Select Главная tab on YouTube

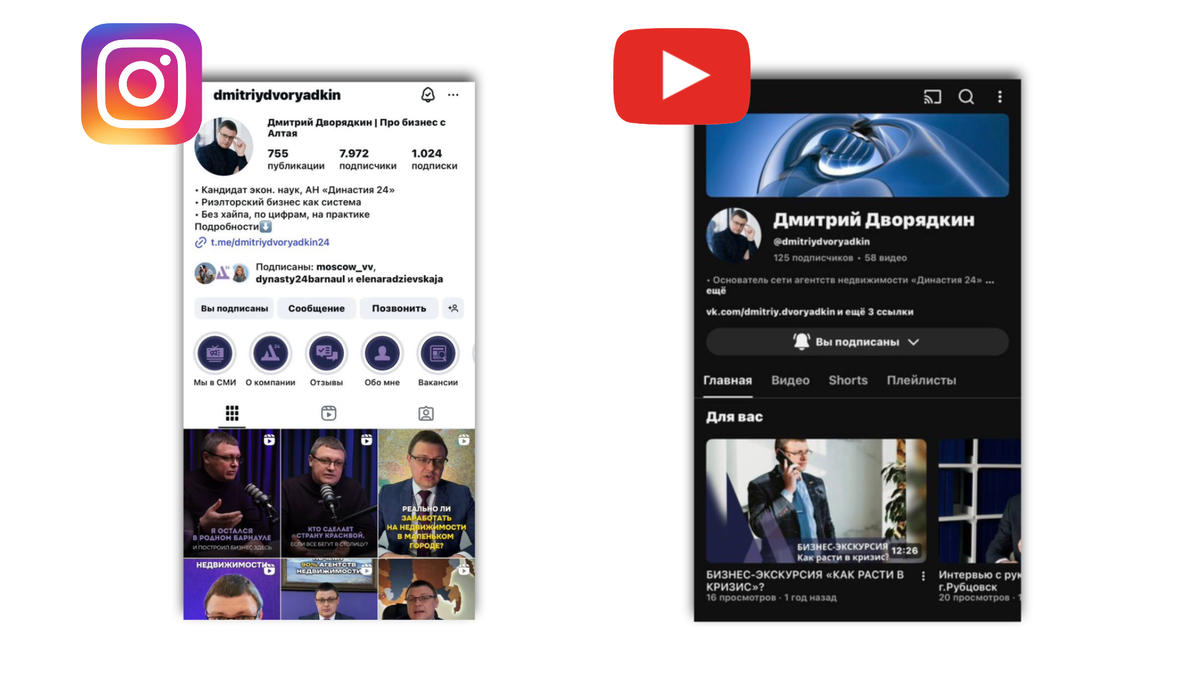(727, 381)
